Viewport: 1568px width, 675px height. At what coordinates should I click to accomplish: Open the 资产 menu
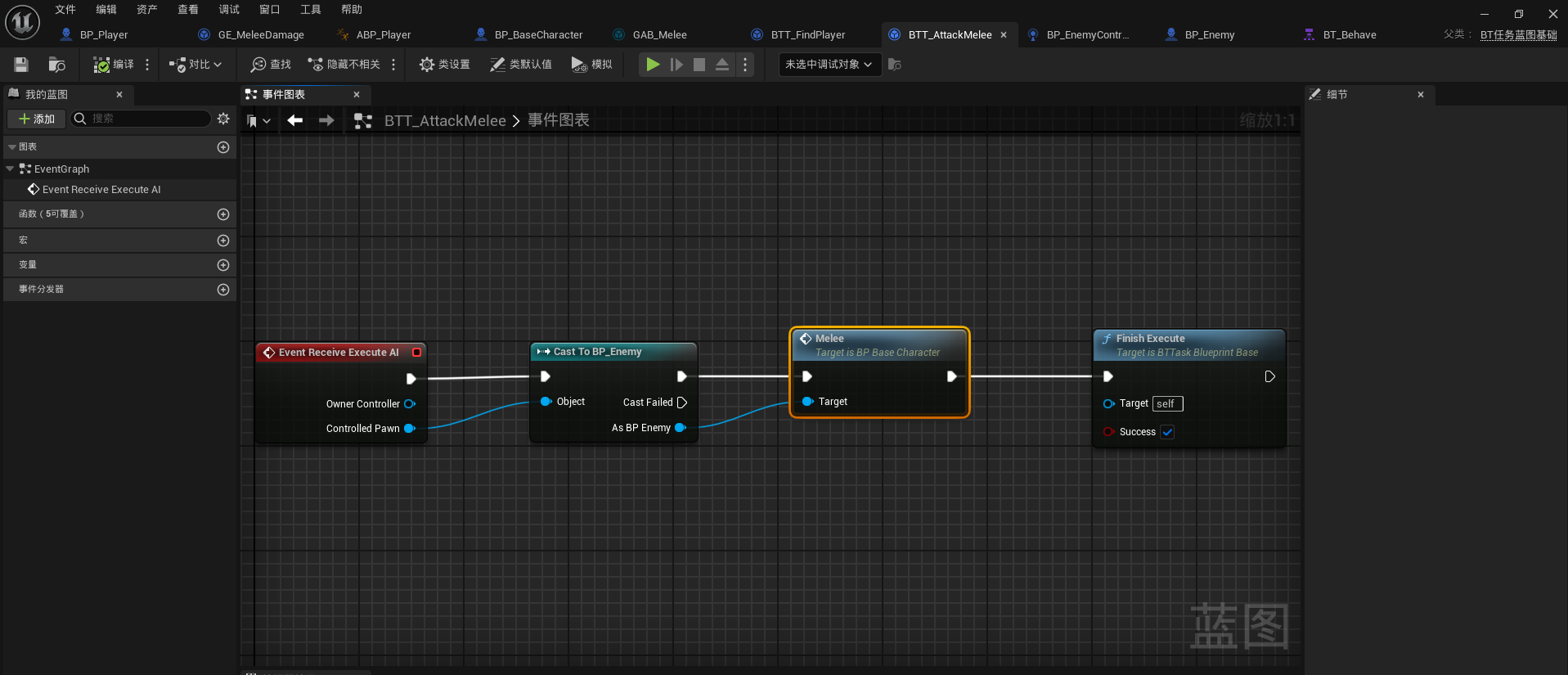[147, 10]
